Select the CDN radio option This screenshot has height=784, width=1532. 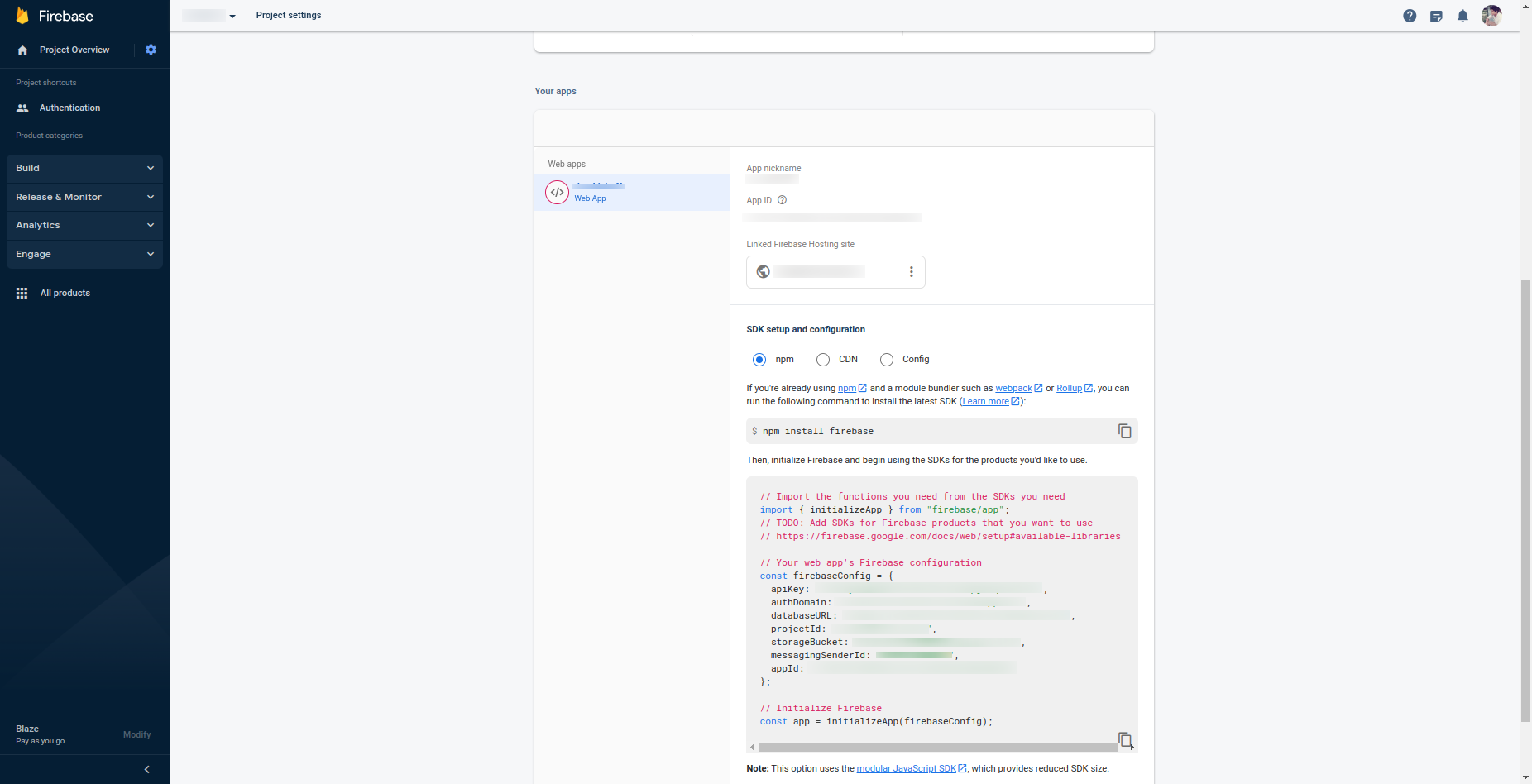click(x=823, y=360)
